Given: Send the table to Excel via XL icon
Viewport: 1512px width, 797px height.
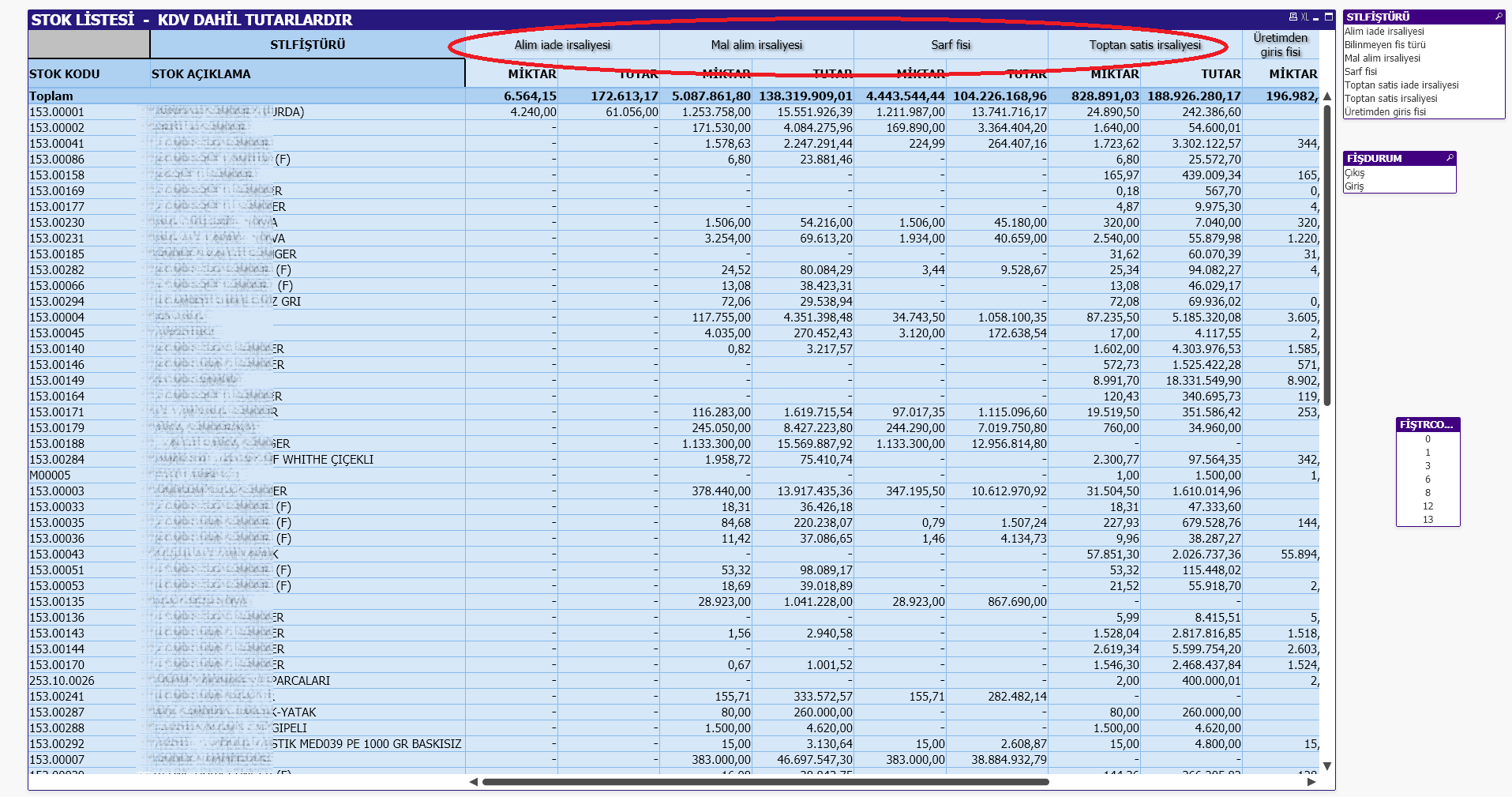Looking at the screenshot, I should pyautogui.click(x=1304, y=17).
